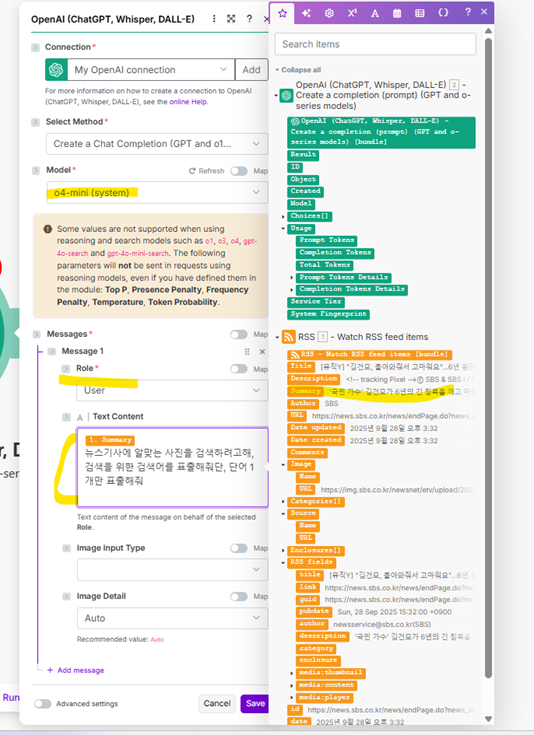
Task: Collapse the RSS fields node
Action: pyautogui.click(x=283, y=562)
